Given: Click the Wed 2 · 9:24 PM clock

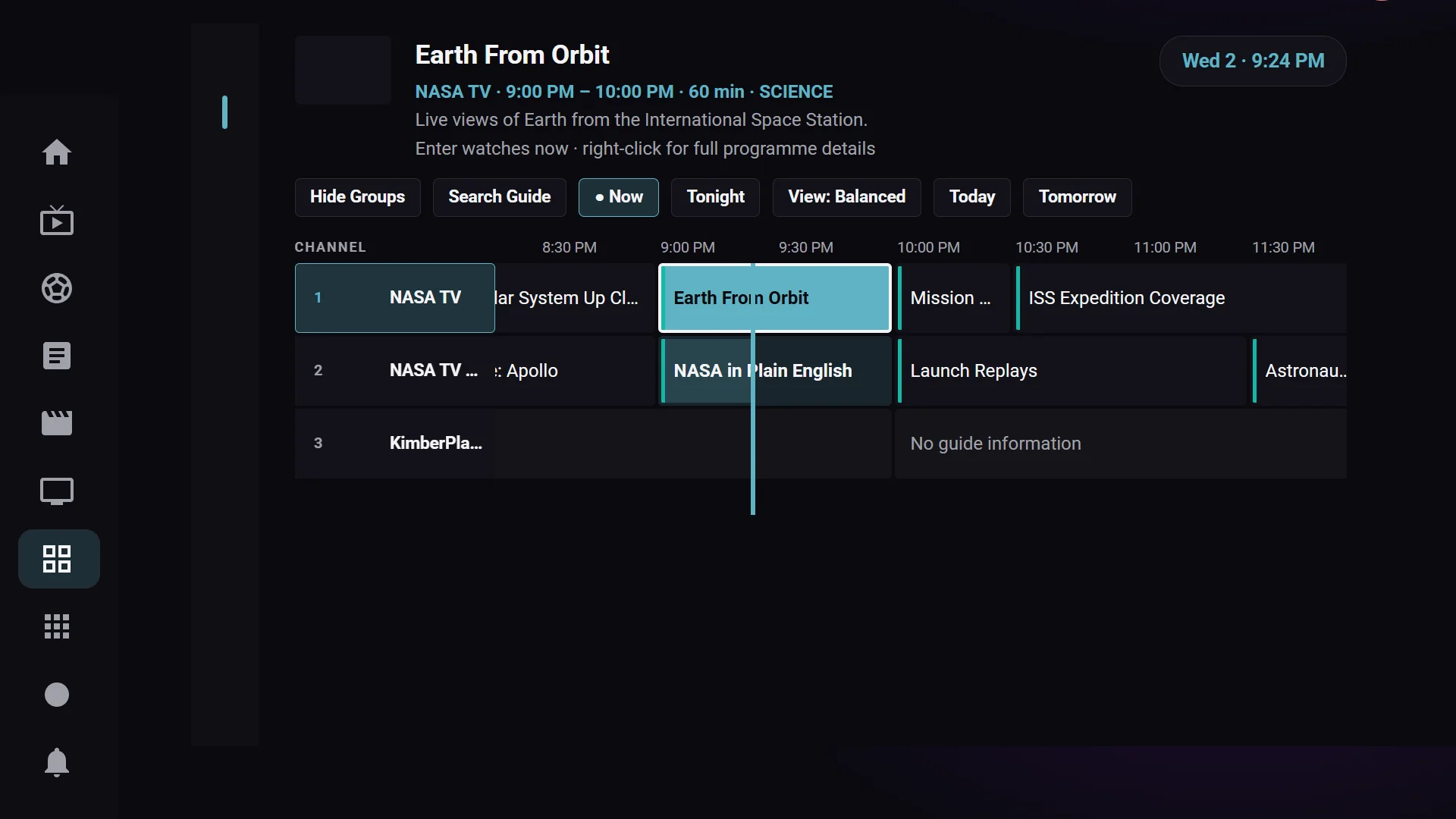Looking at the screenshot, I should 1253,61.
